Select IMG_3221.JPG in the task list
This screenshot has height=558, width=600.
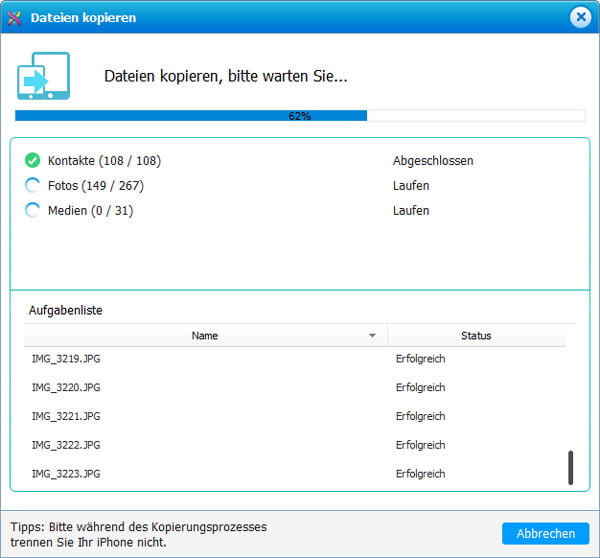(x=66, y=416)
